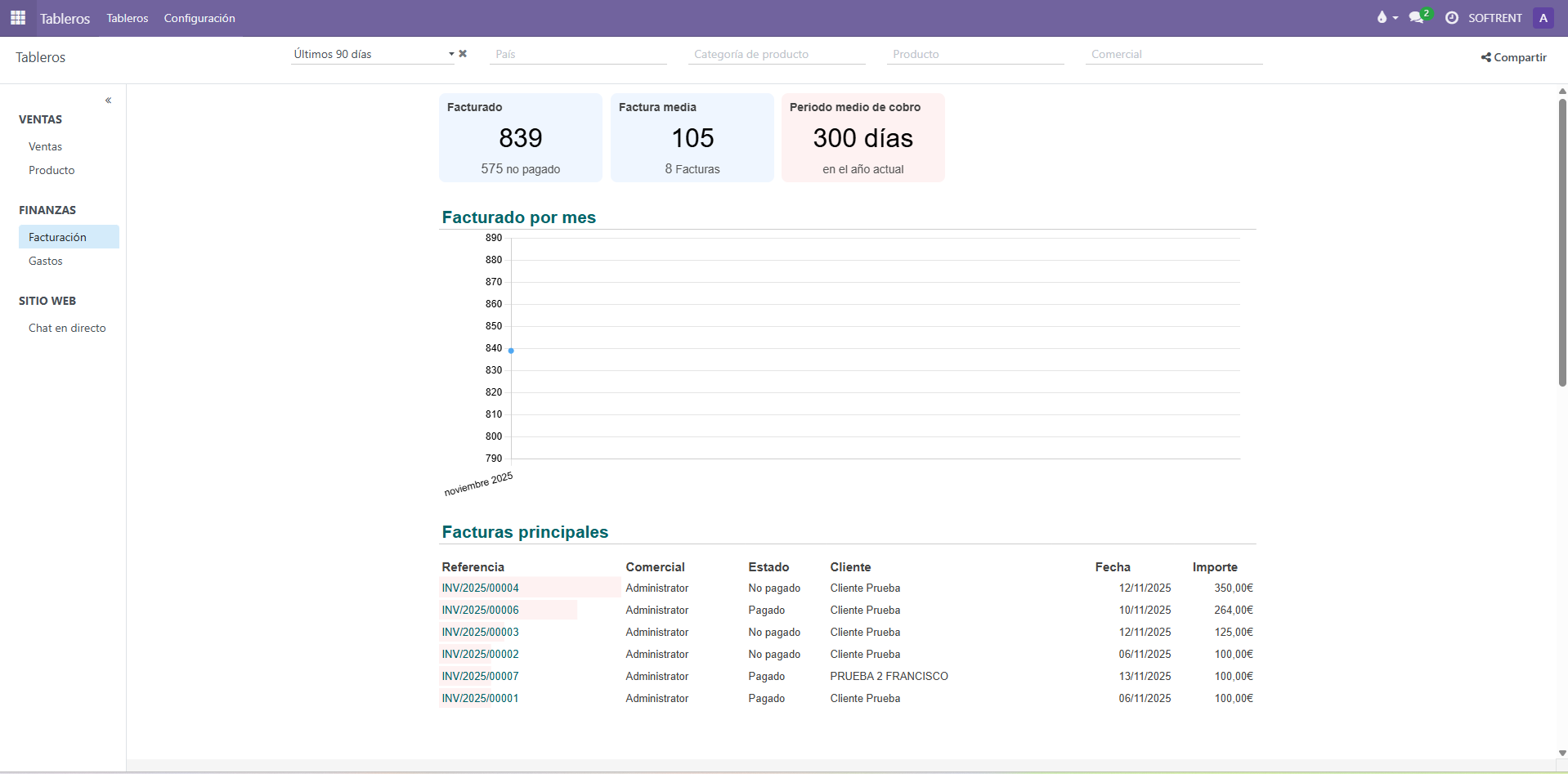This screenshot has width=1568, height=774.
Task: Open the Tableros menu item
Action: tap(128, 18)
